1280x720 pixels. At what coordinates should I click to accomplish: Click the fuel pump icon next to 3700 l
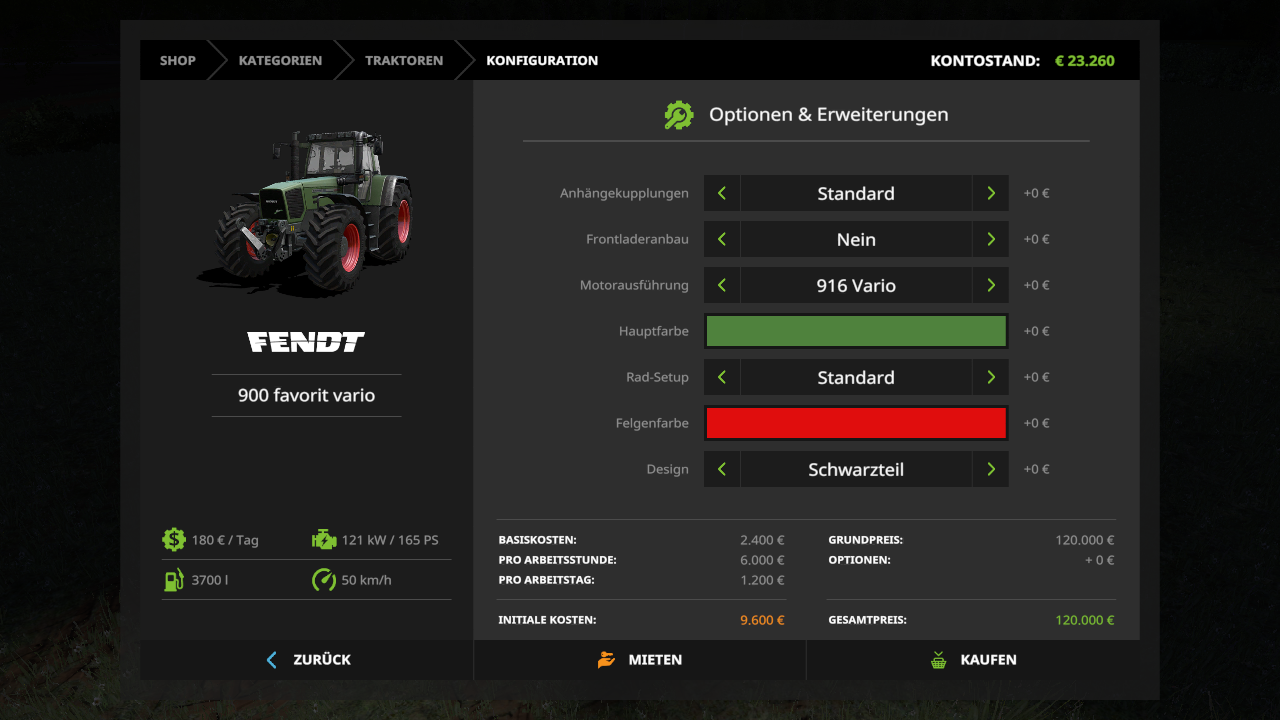[x=174, y=580]
